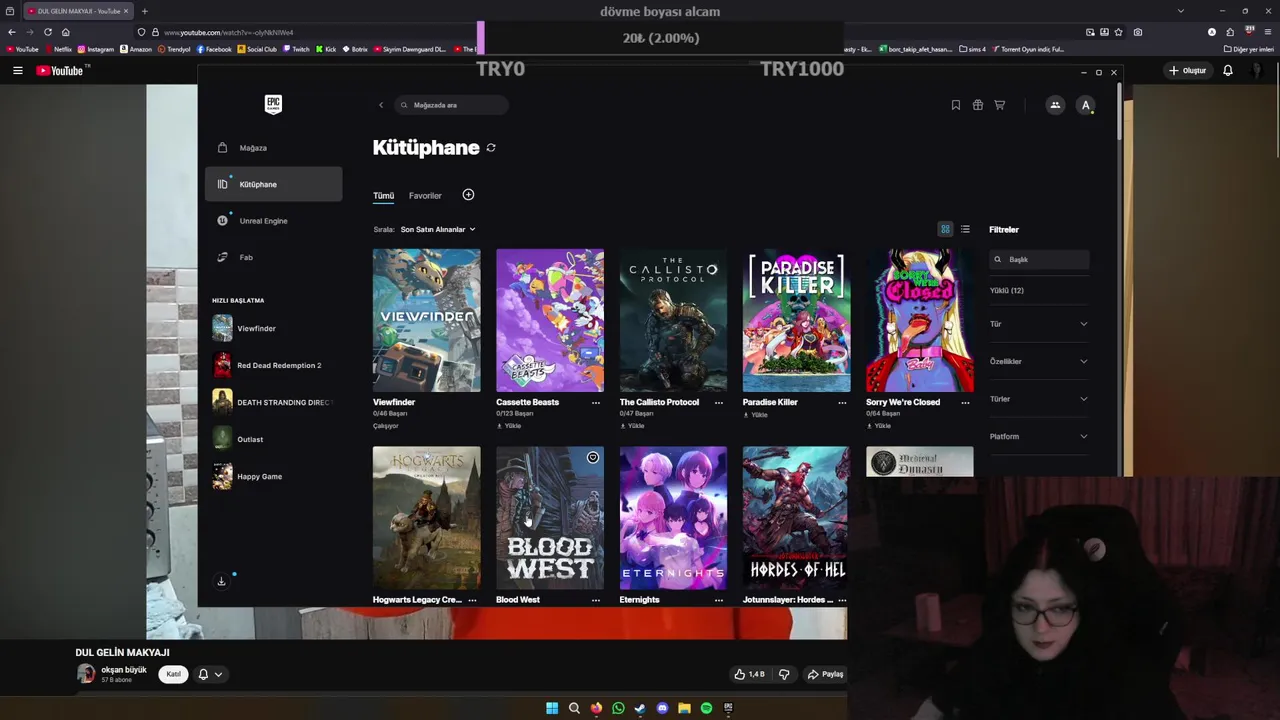This screenshot has height=720, width=1280.
Task: Refresh the Kütüphane library
Action: [491, 148]
